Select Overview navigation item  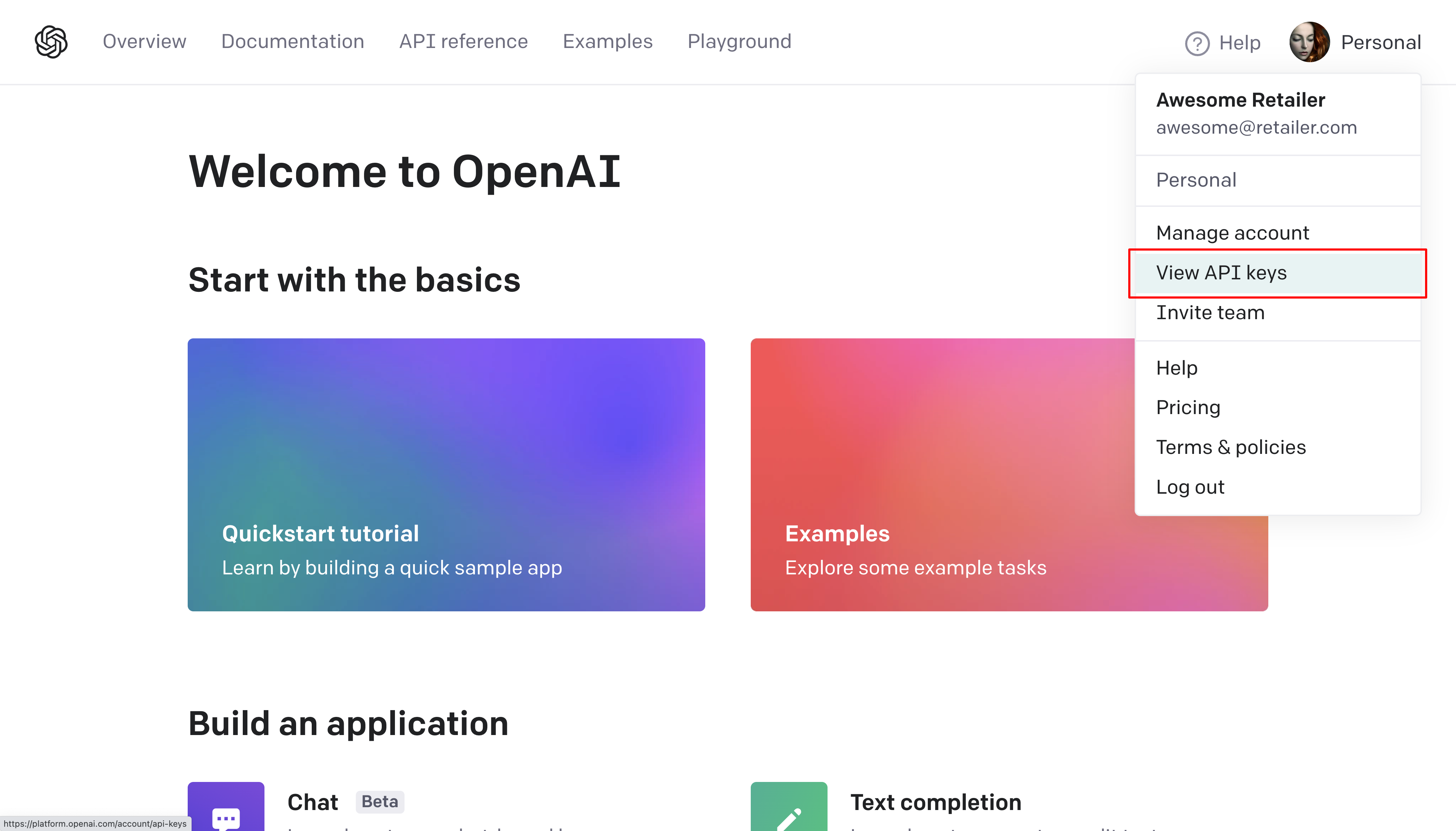144,40
